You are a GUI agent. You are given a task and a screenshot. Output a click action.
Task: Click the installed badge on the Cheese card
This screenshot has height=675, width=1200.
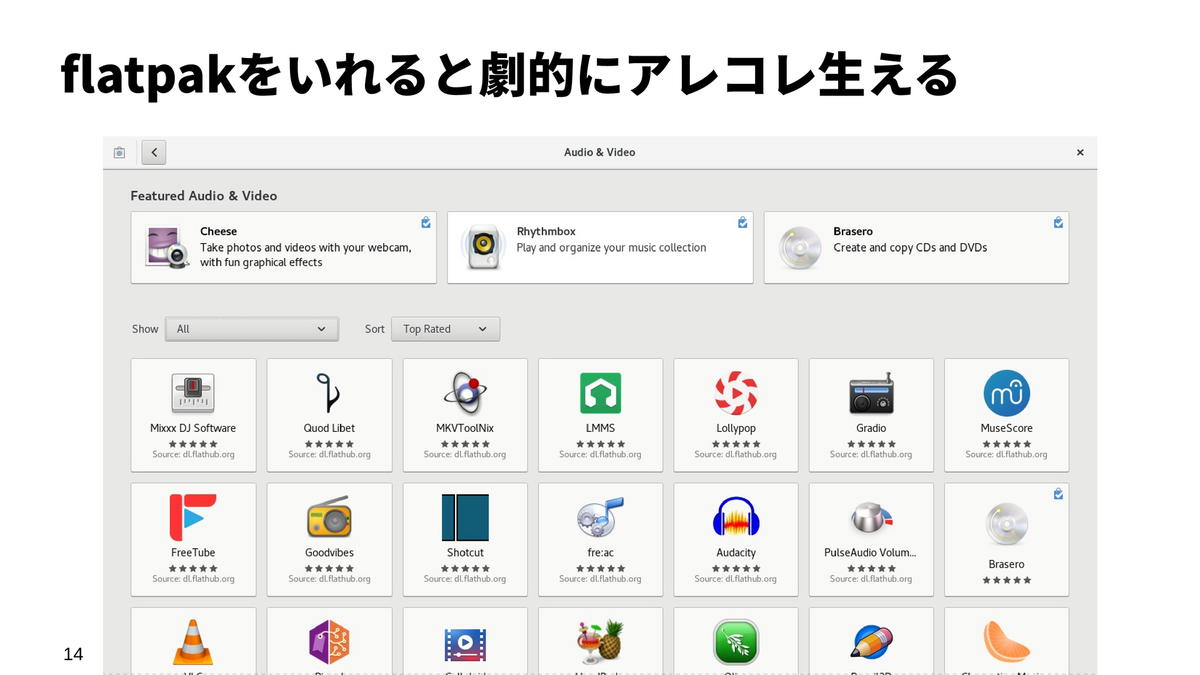(x=426, y=222)
